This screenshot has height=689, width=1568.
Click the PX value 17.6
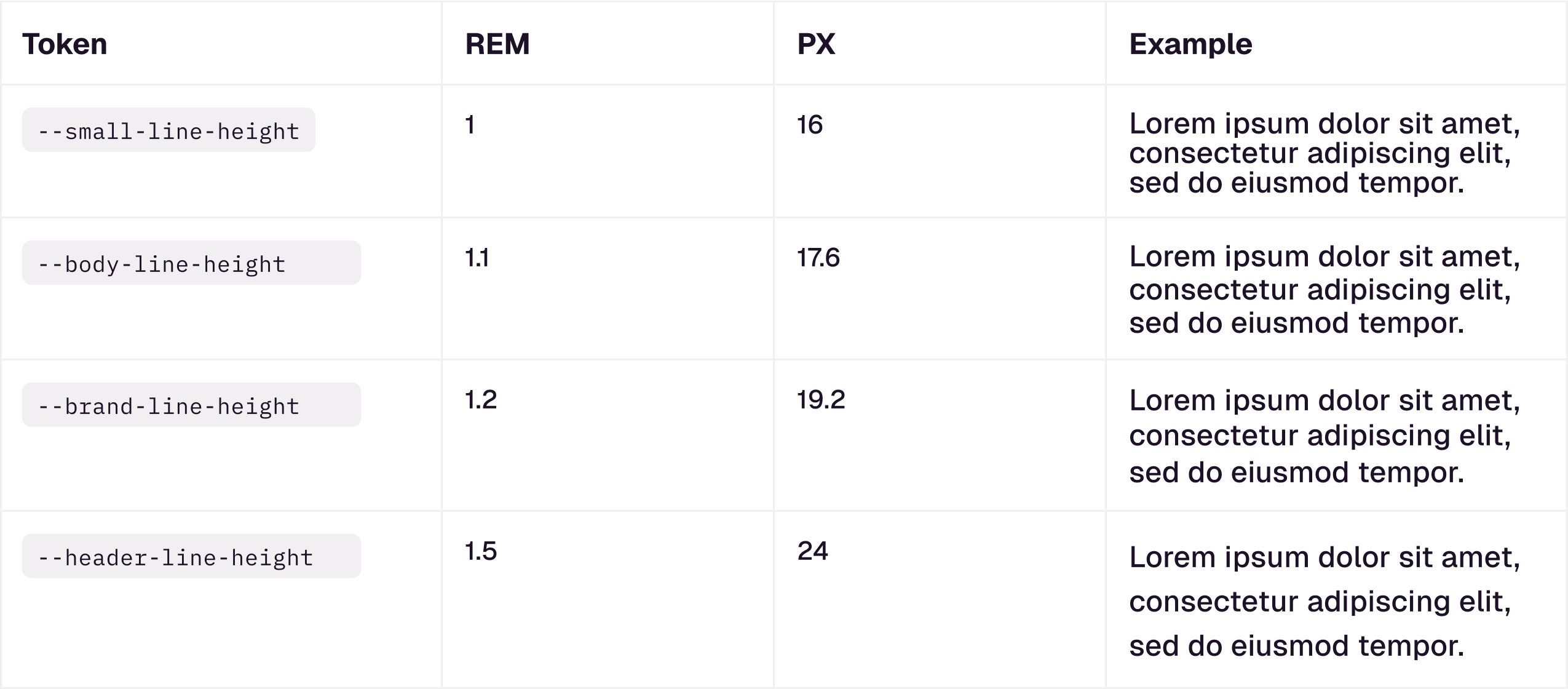(x=818, y=258)
